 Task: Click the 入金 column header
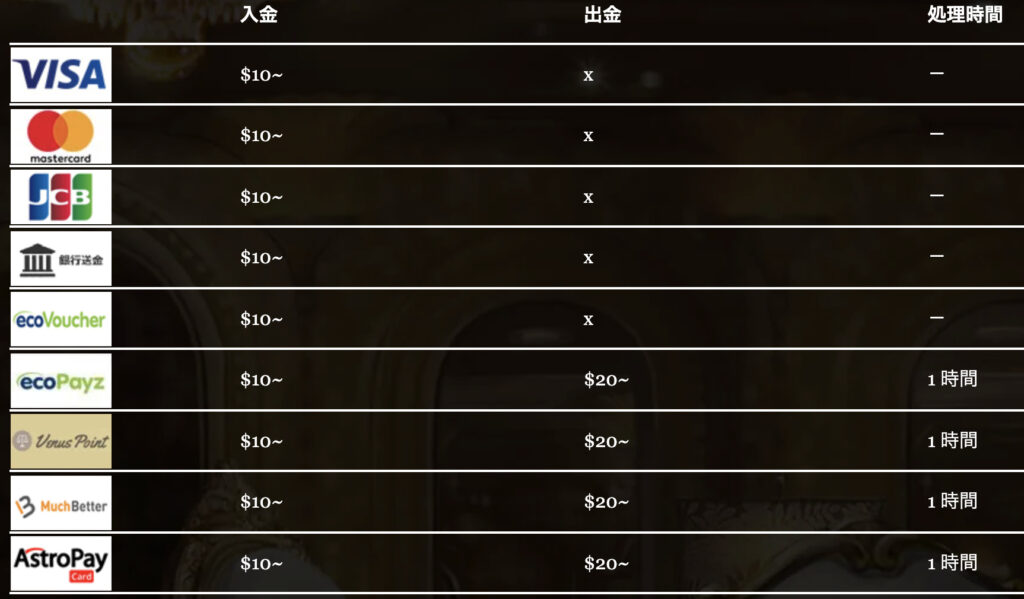tap(259, 14)
